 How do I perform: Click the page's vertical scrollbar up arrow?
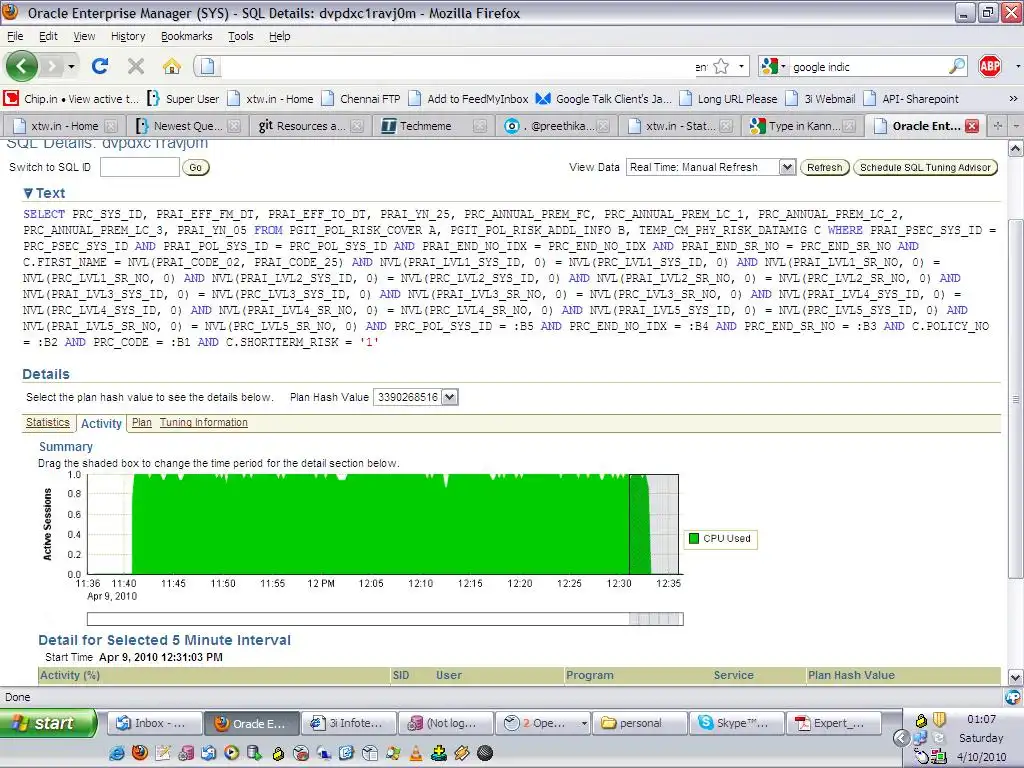[x=1015, y=150]
